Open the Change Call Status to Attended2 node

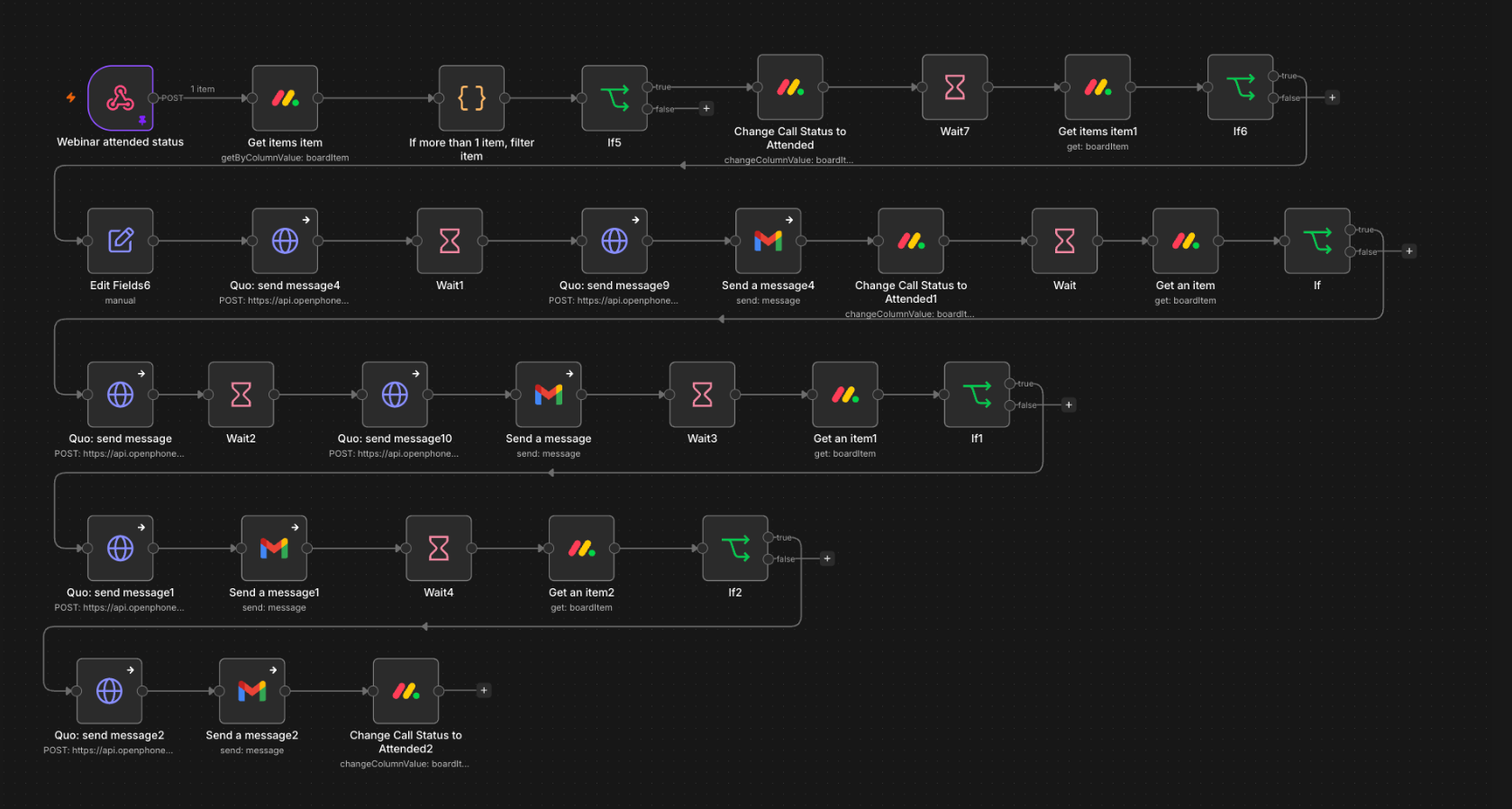click(x=405, y=691)
